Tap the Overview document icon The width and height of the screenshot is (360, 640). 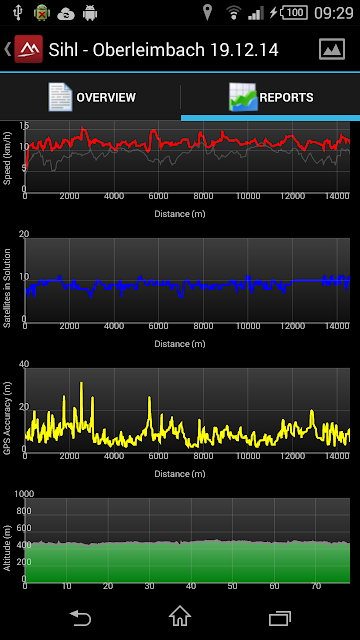coord(60,97)
